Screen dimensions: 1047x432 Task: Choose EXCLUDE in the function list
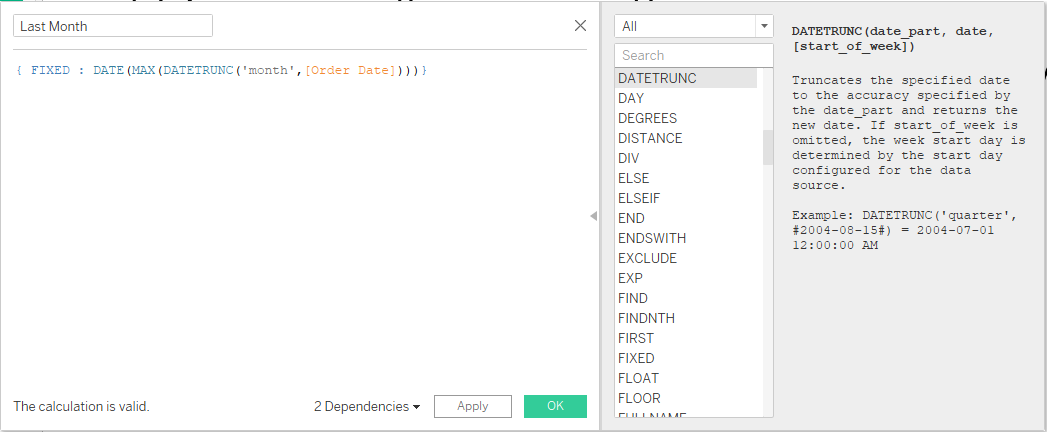pos(647,258)
